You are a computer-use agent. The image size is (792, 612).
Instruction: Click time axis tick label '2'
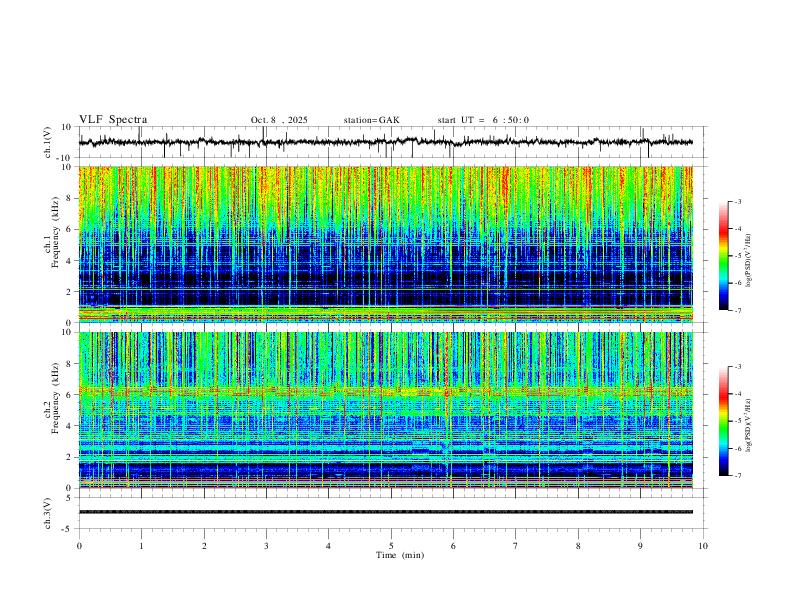pos(204,546)
